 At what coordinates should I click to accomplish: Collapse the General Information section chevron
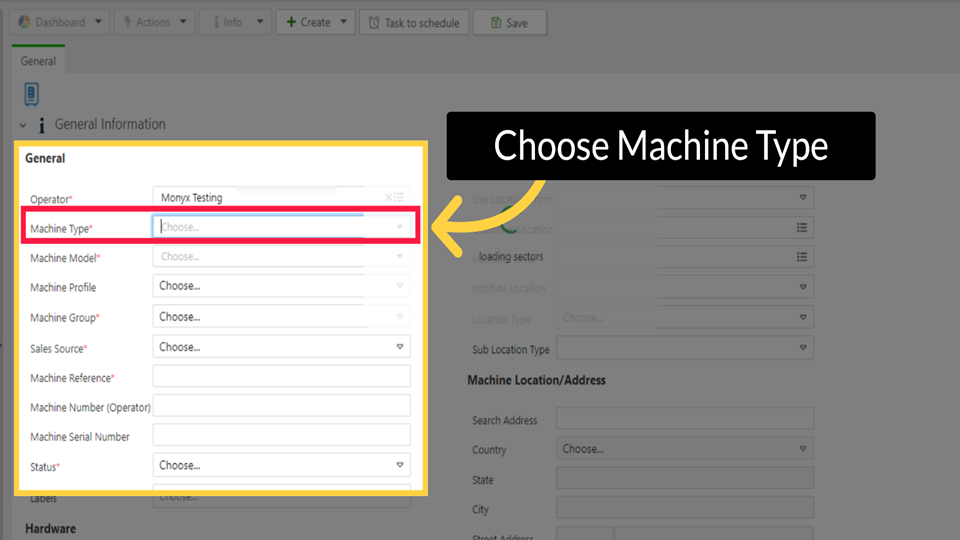(x=23, y=125)
